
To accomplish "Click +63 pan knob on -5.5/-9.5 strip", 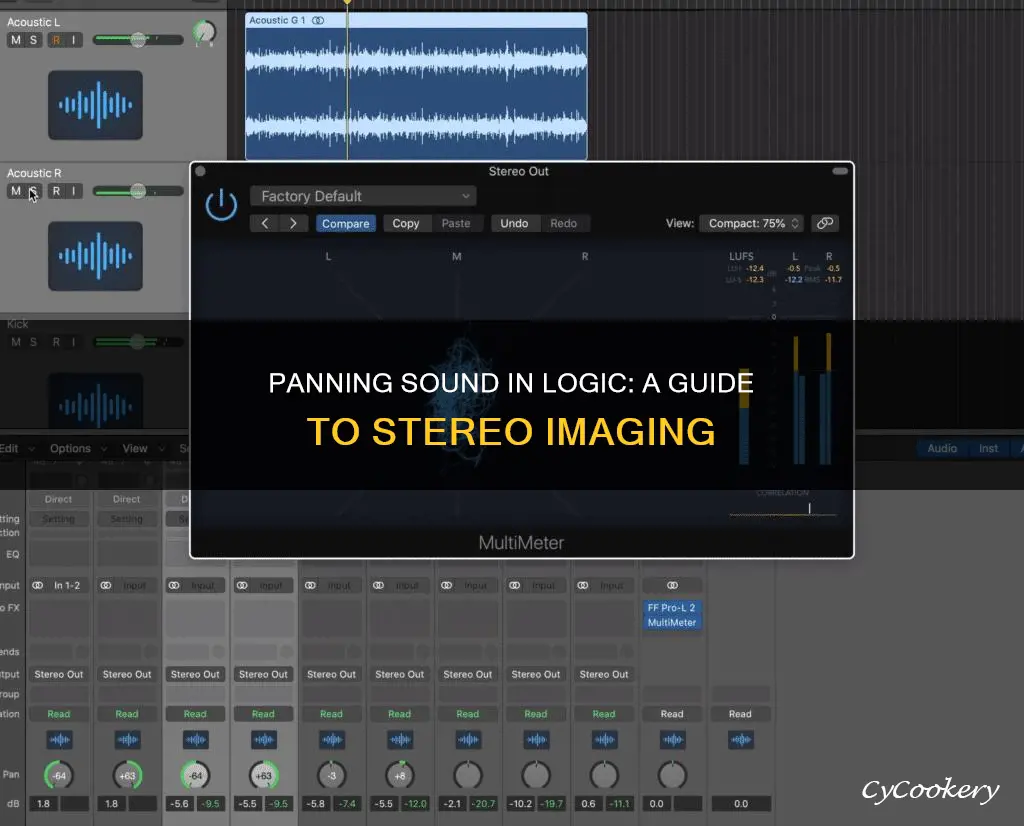I will click(264, 776).
